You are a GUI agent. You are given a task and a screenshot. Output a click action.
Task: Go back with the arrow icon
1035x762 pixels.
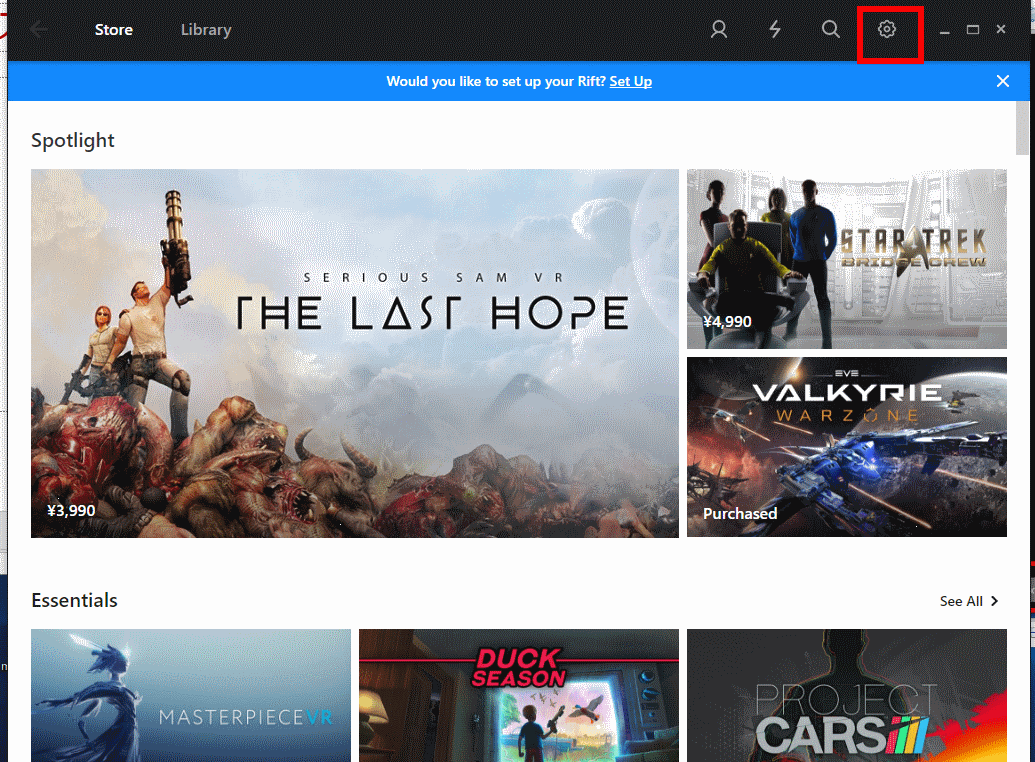coord(39,30)
